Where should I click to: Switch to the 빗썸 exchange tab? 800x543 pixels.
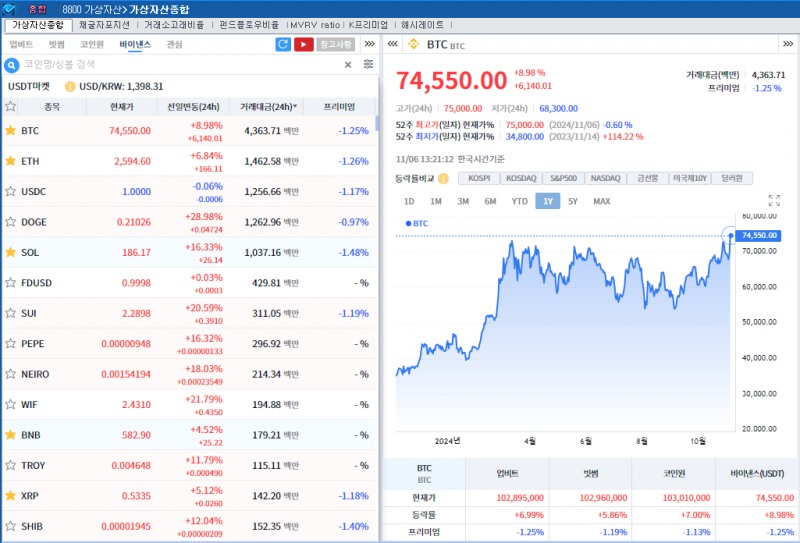(57, 44)
